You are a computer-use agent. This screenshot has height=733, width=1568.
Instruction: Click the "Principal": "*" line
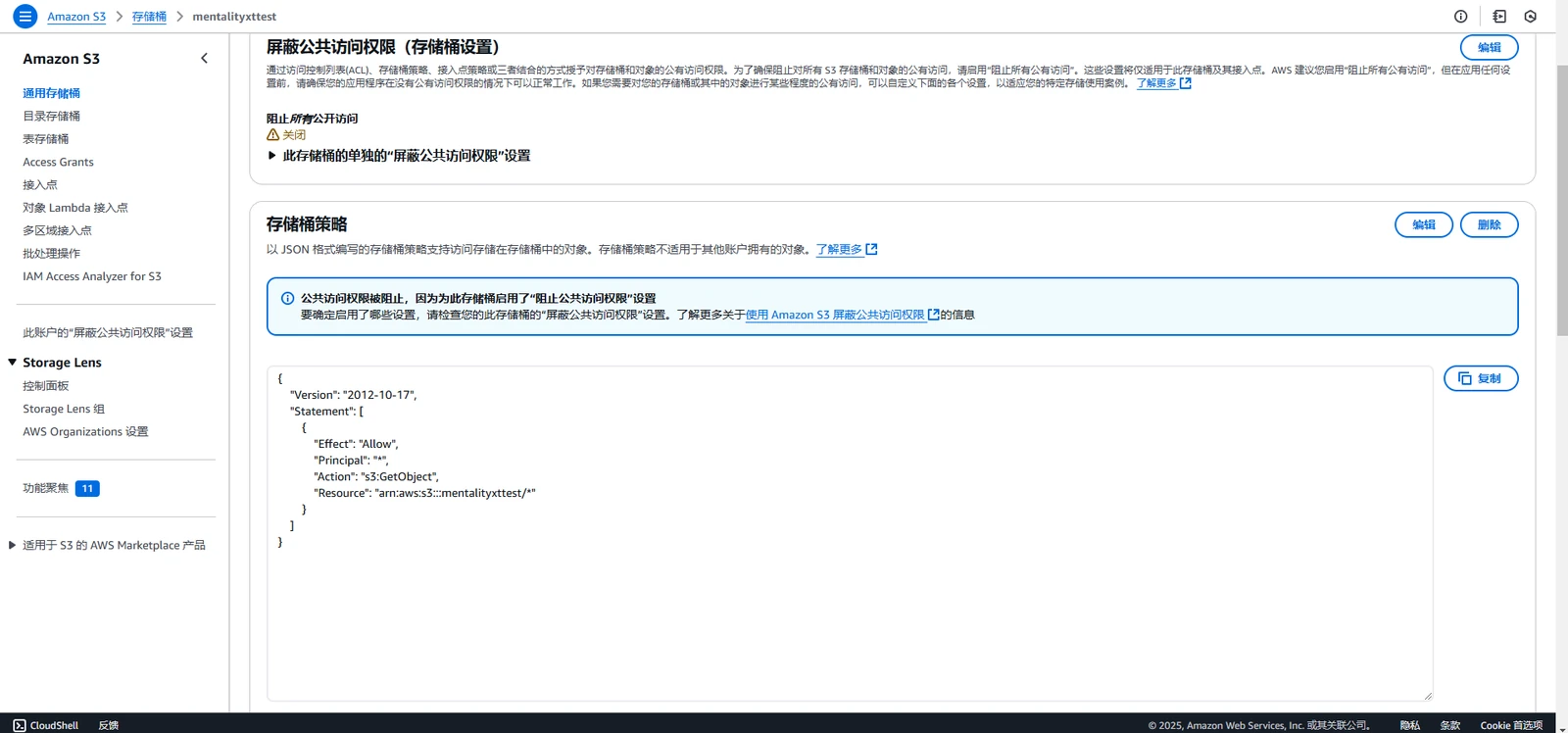click(x=351, y=461)
